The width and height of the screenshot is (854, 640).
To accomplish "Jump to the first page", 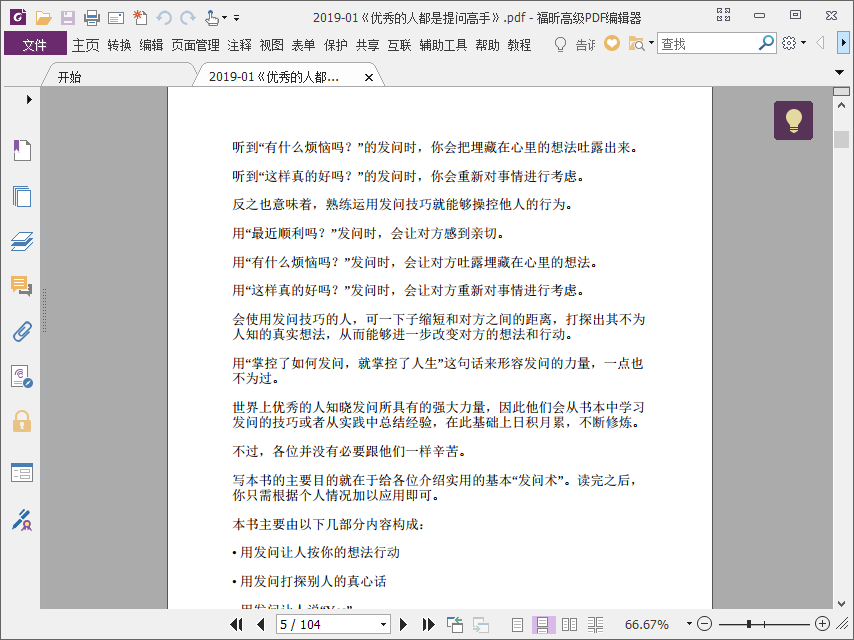I will [x=236, y=624].
